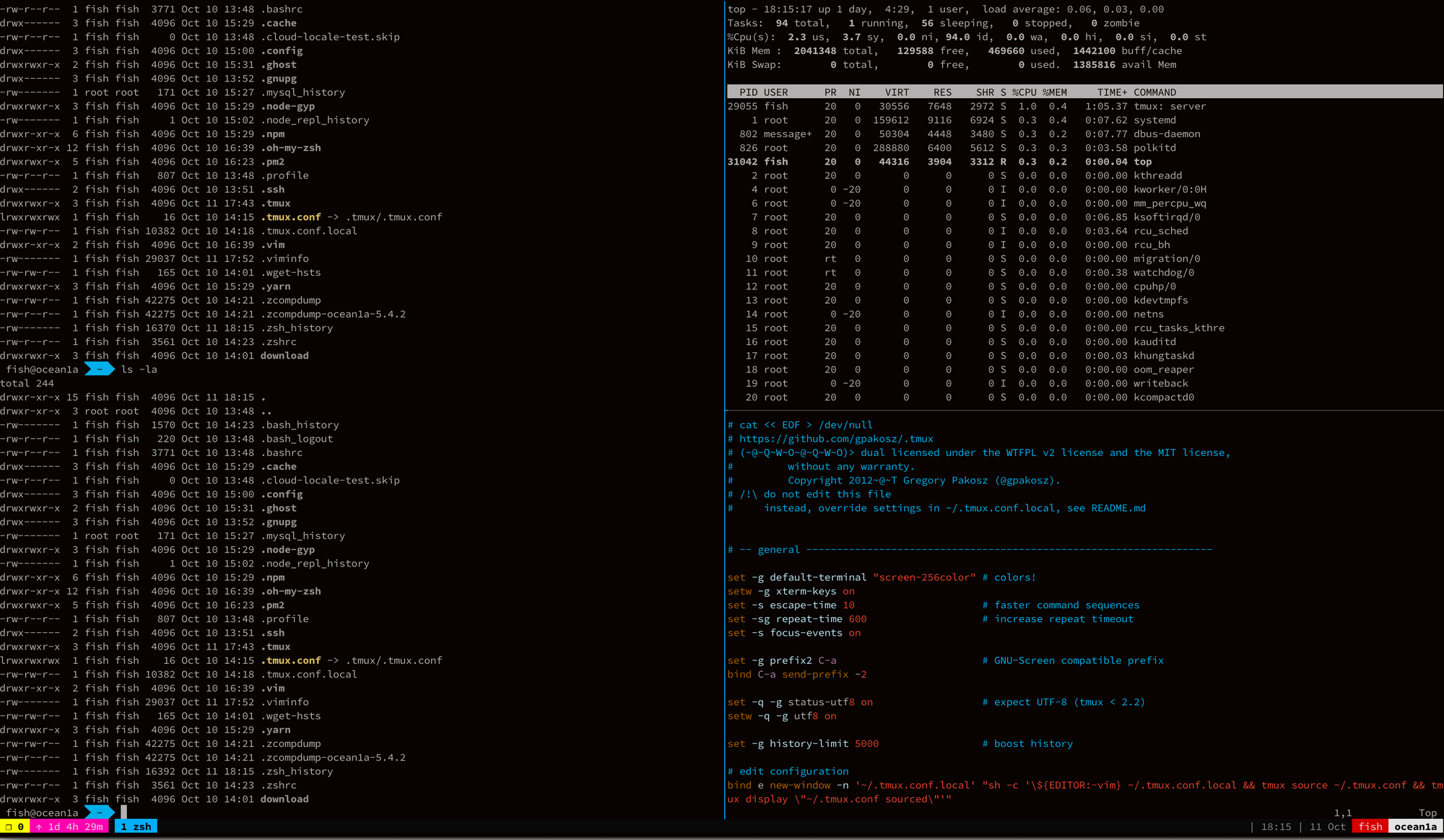Click the repeat-time value 600 in vim
The image size is (1444, 840).
point(858,618)
